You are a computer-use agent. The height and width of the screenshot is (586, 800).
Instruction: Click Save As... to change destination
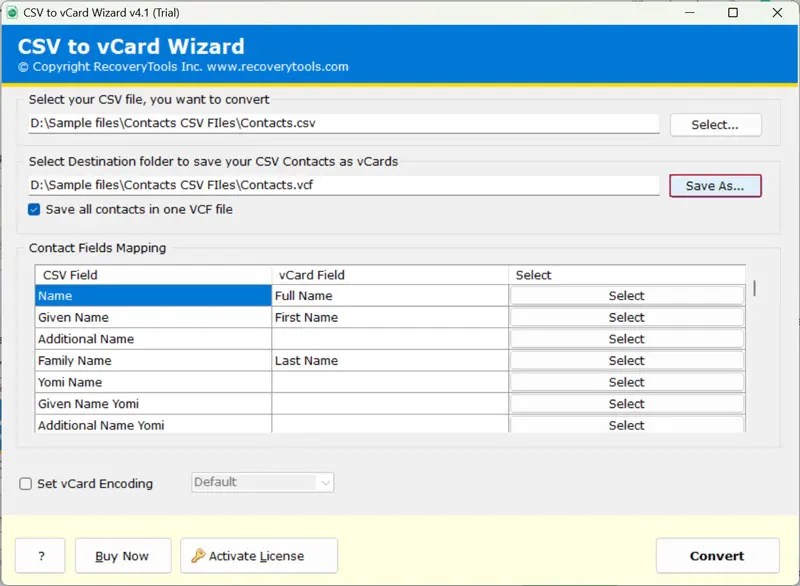pos(715,185)
